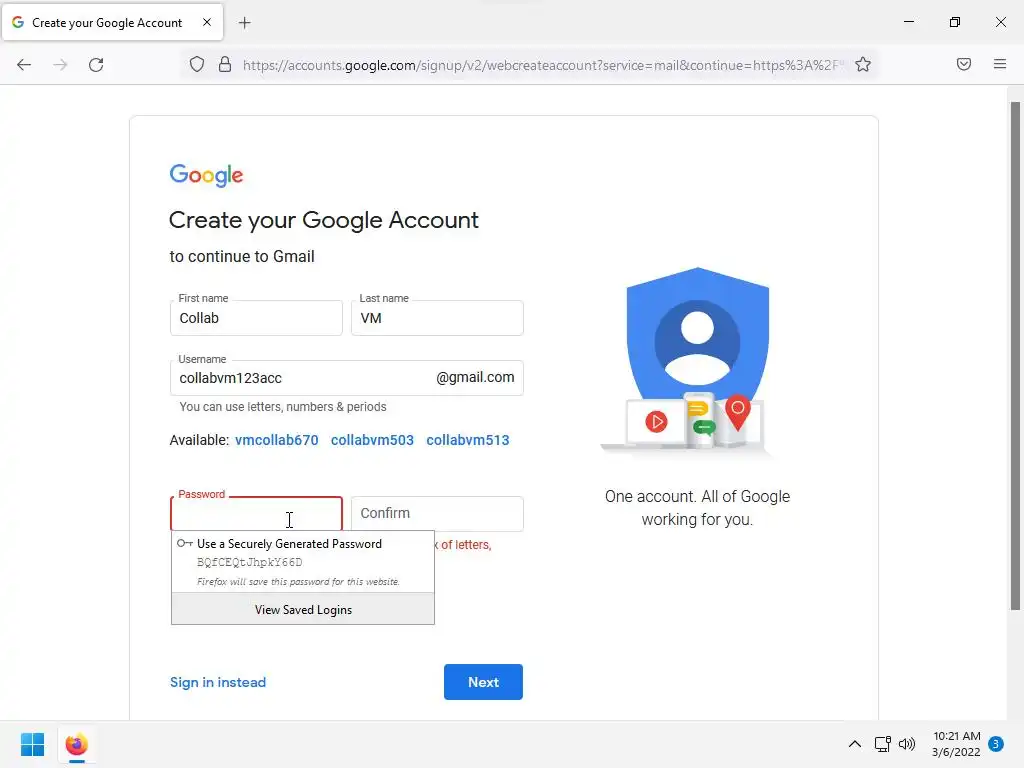Click the @gmail.com suffix text
Viewport: 1024px width, 768px height.
(475, 377)
